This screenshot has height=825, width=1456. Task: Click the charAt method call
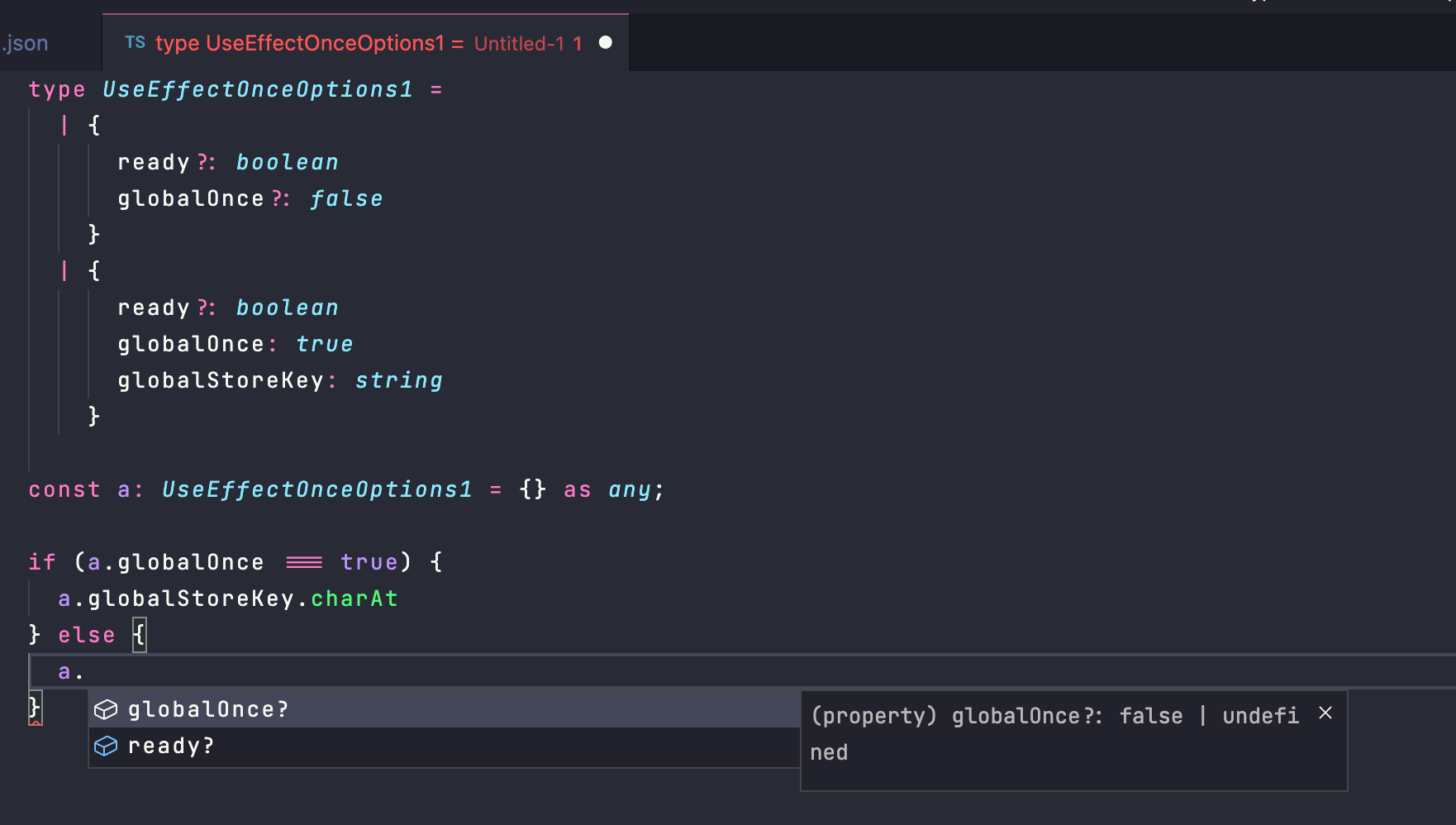coord(354,598)
